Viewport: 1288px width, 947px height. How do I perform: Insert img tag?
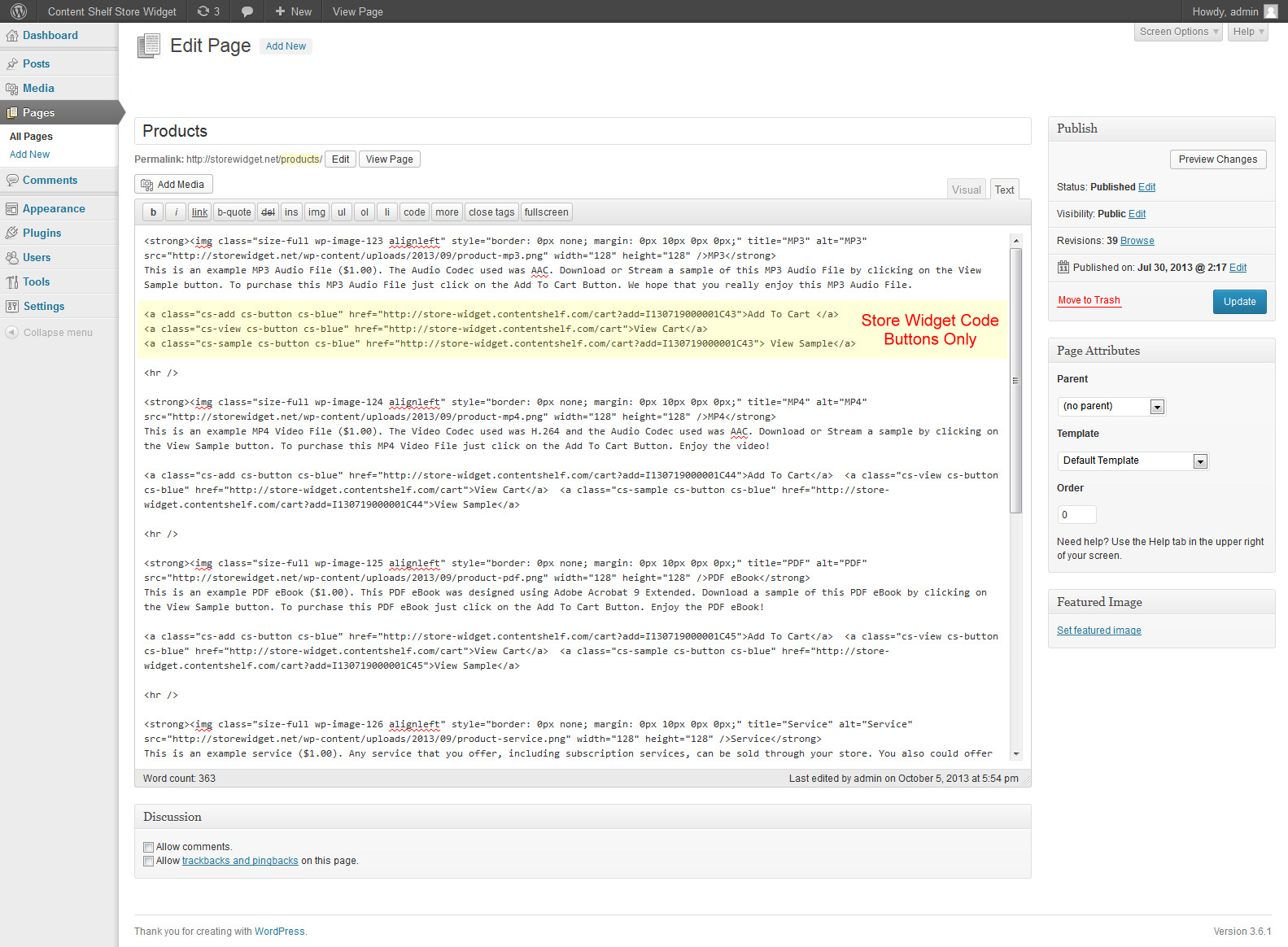pyautogui.click(x=317, y=212)
